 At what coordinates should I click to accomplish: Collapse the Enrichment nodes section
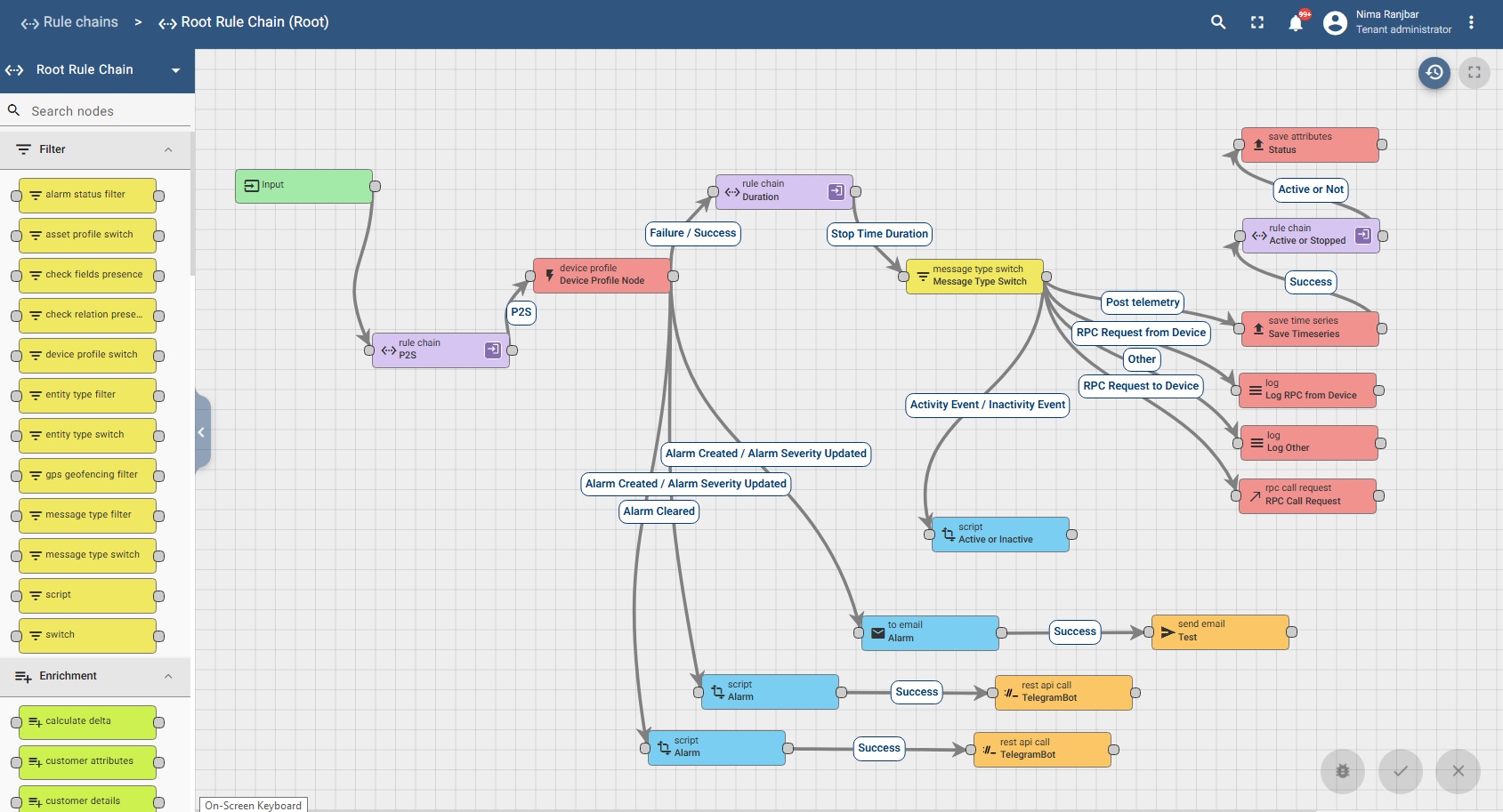168,677
